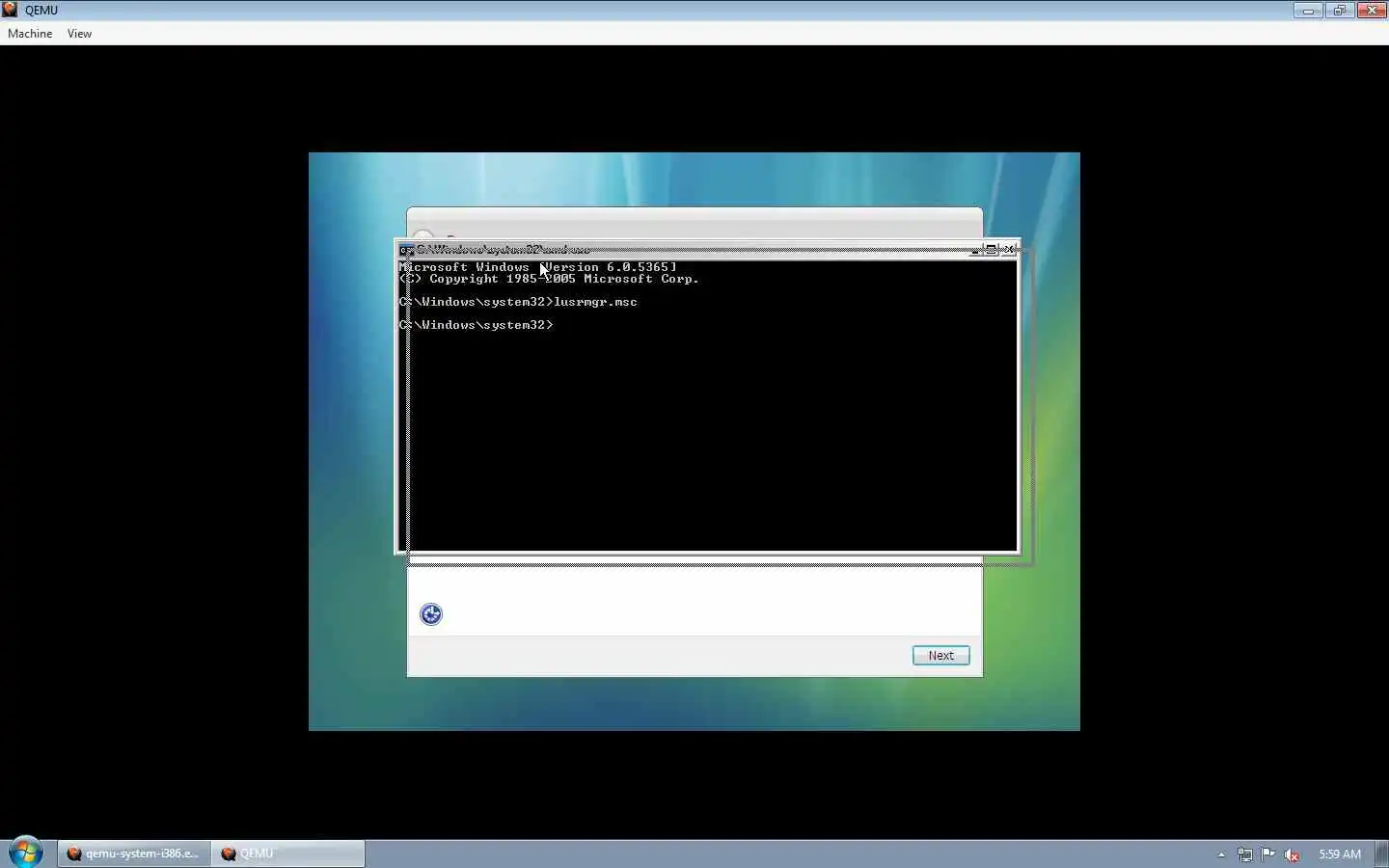Open the network tray icon
The width and height of the screenshot is (1389, 868).
[1245, 854]
